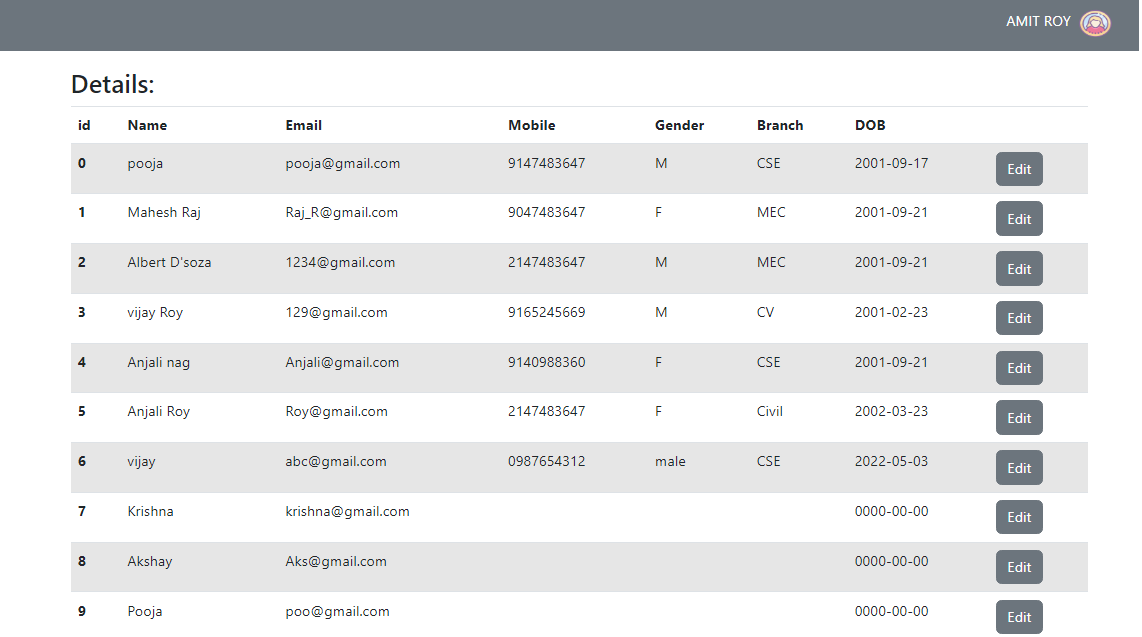Click Edit for Anjali Roy
Viewport: 1142px width, 637px height.
pyautogui.click(x=1019, y=419)
